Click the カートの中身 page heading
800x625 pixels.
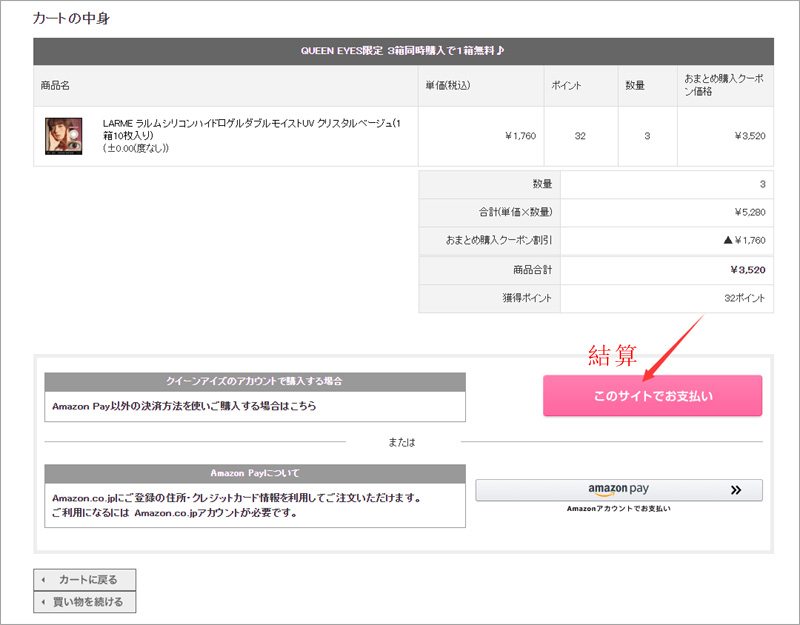click(76, 18)
